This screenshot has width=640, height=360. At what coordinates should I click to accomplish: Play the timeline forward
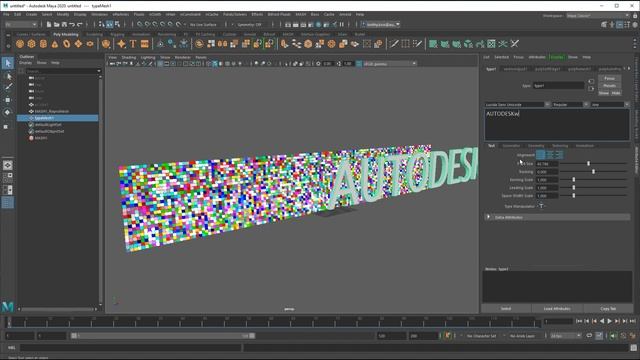(x=609, y=321)
